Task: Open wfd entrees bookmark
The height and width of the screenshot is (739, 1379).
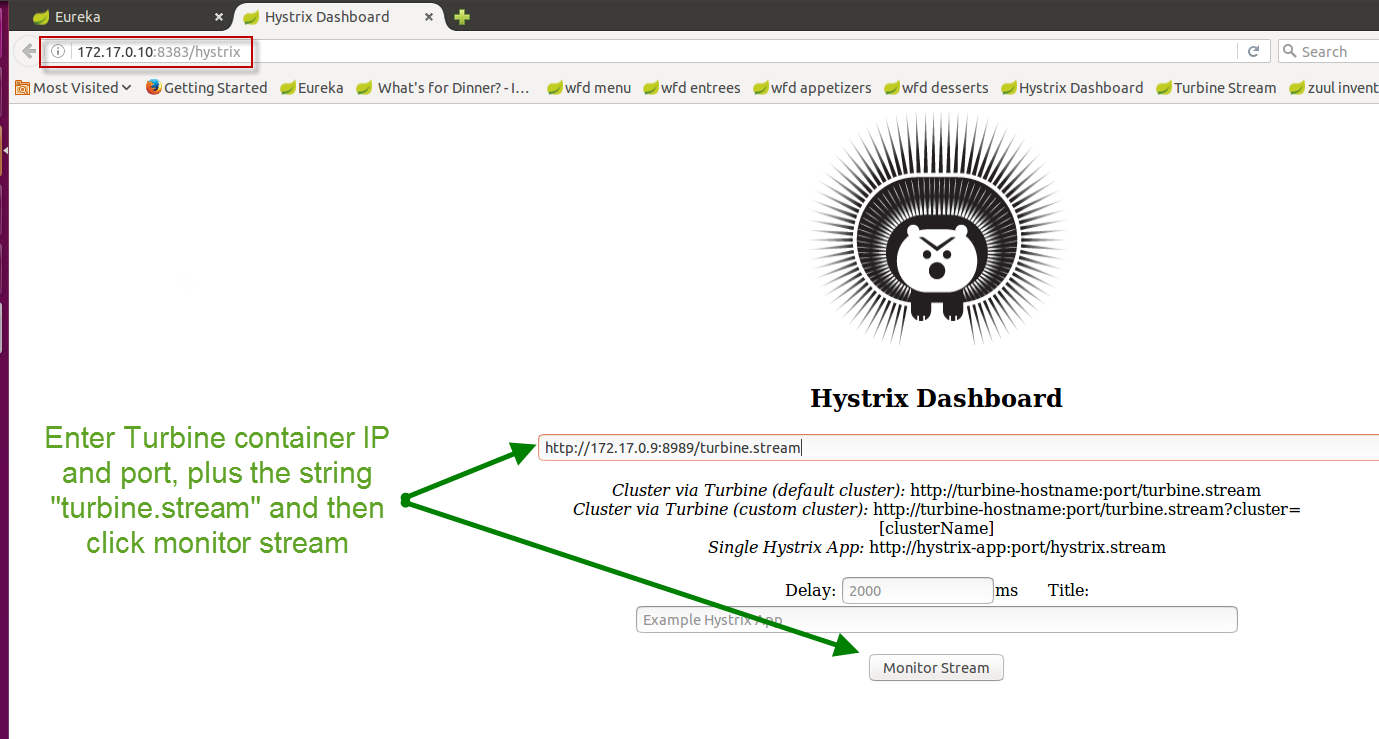Action: pyautogui.click(x=692, y=88)
